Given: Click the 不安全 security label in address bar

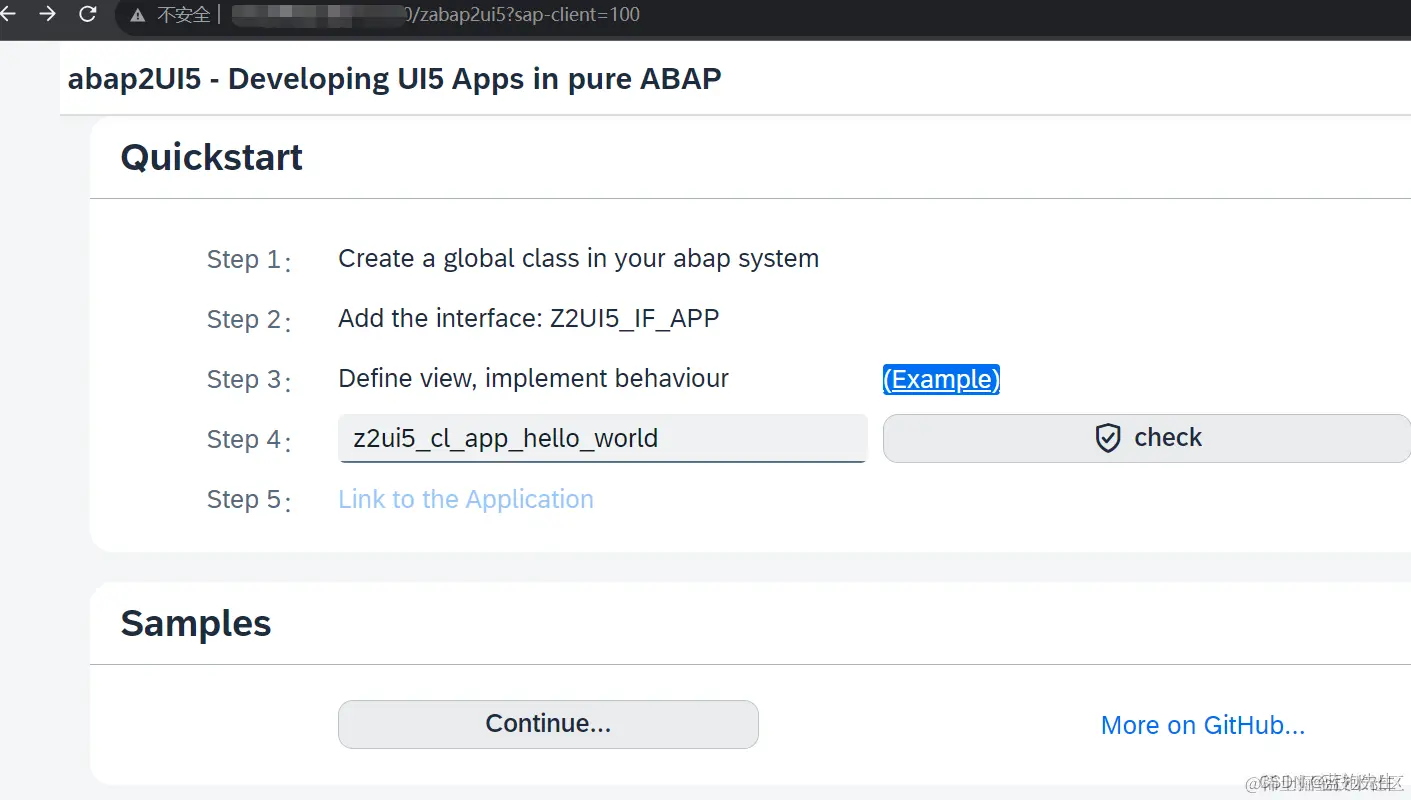Looking at the screenshot, I should [183, 15].
